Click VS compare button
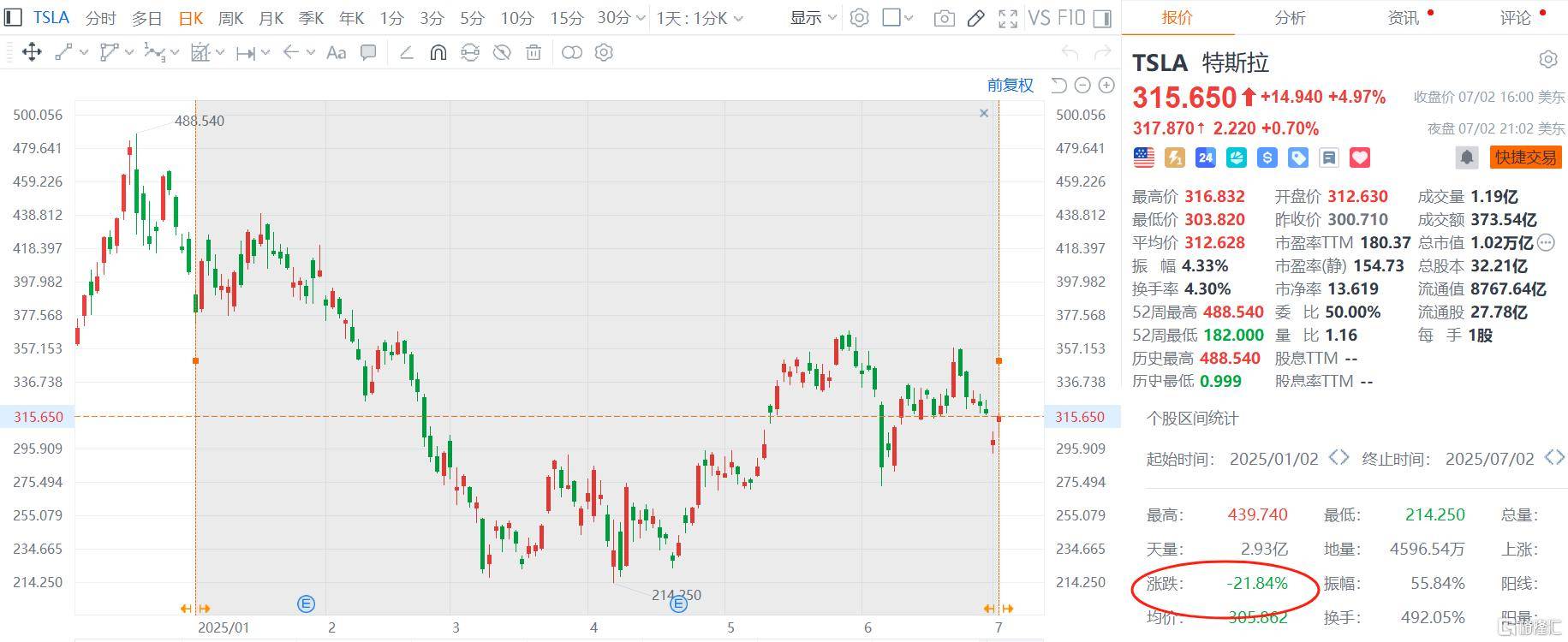 1039,18
